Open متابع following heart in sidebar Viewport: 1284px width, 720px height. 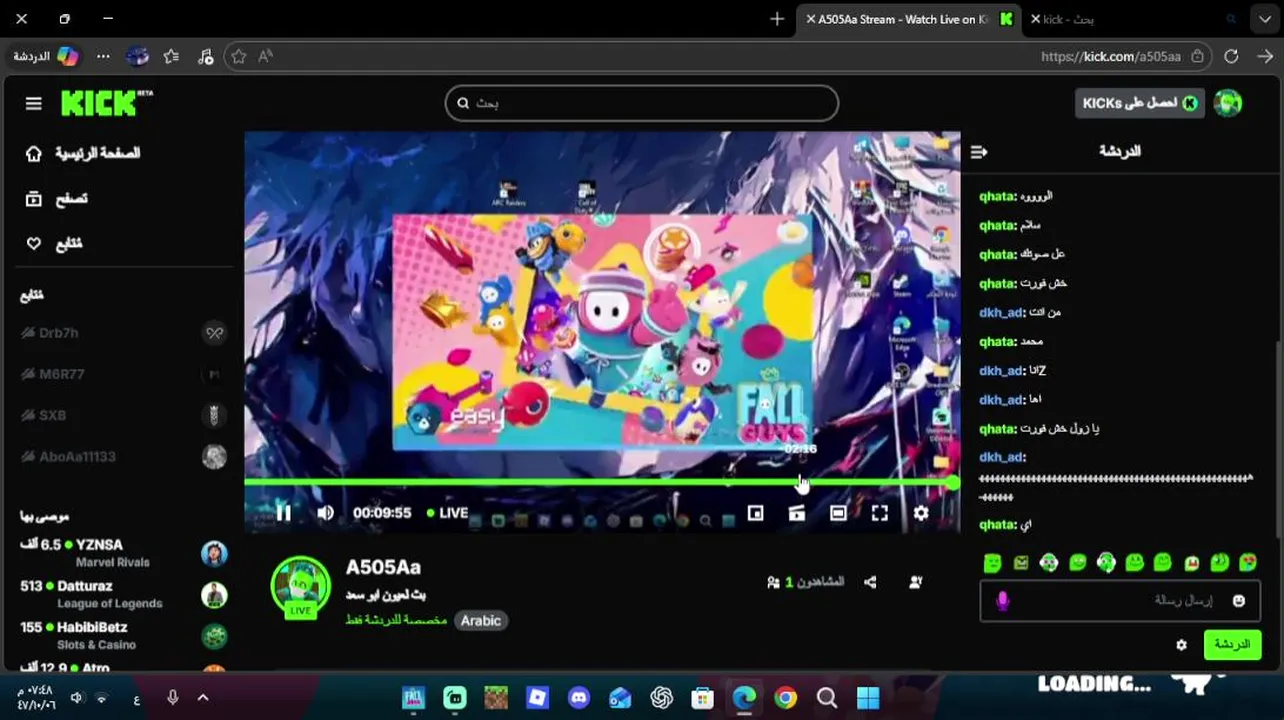point(54,243)
